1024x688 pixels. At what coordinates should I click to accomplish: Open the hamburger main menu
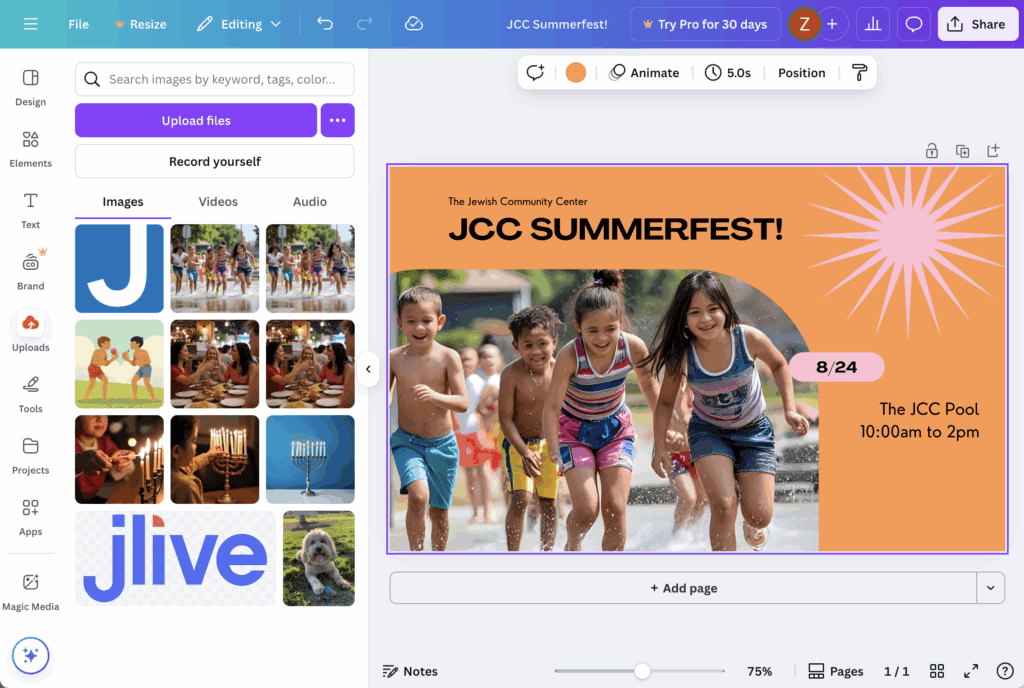coord(30,24)
